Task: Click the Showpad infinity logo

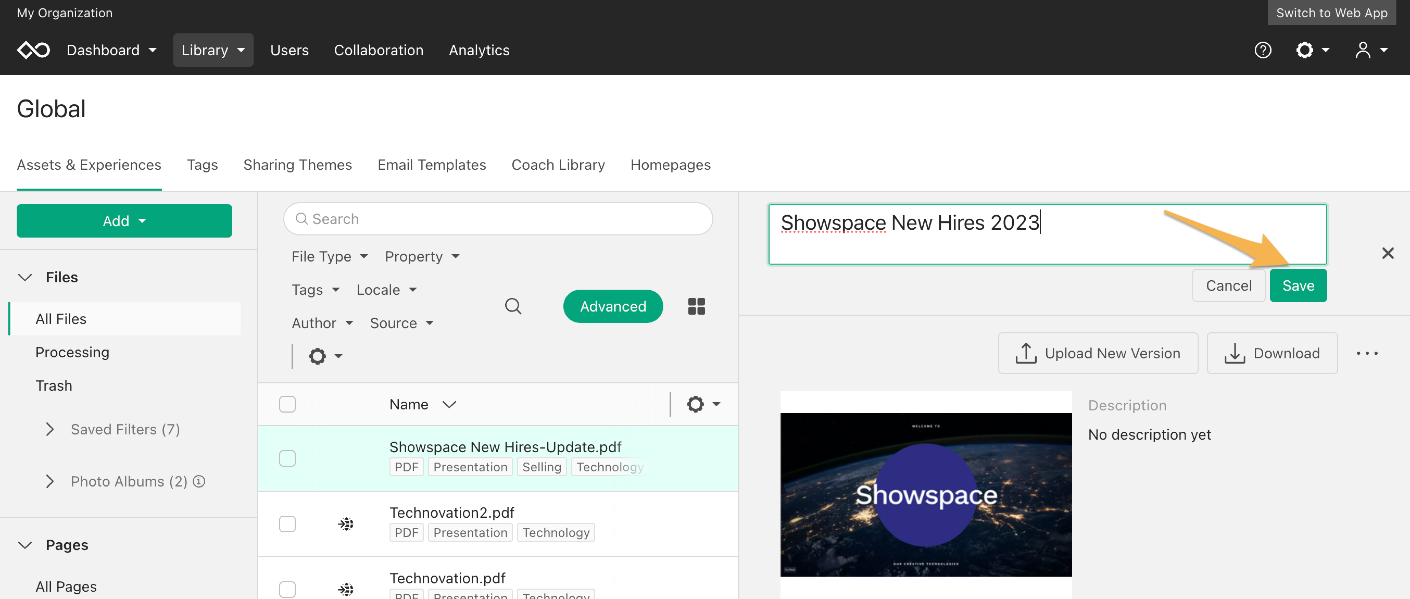Action: (x=33, y=50)
